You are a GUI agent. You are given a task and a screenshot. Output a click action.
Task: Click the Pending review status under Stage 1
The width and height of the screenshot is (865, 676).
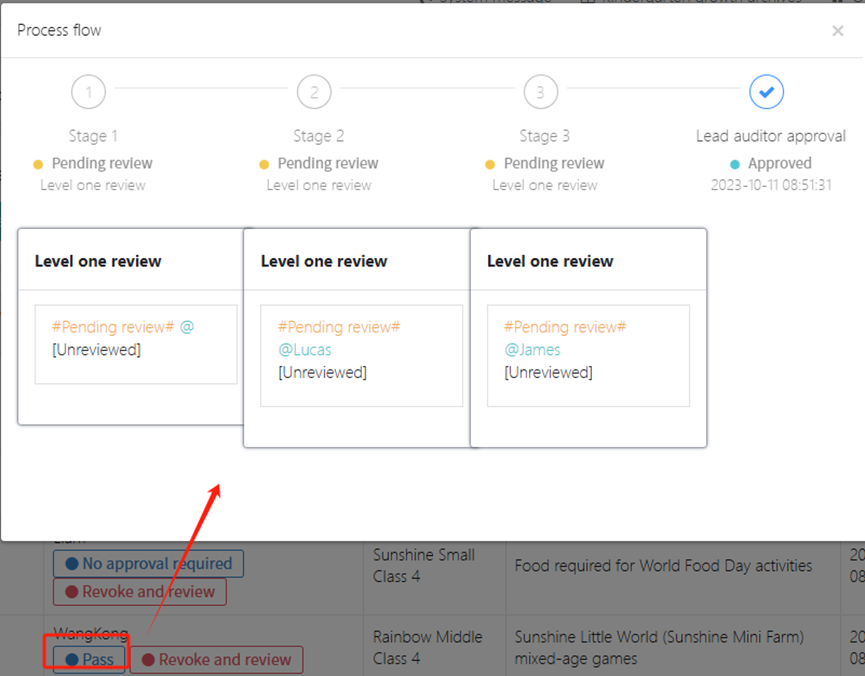coord(102,163)
